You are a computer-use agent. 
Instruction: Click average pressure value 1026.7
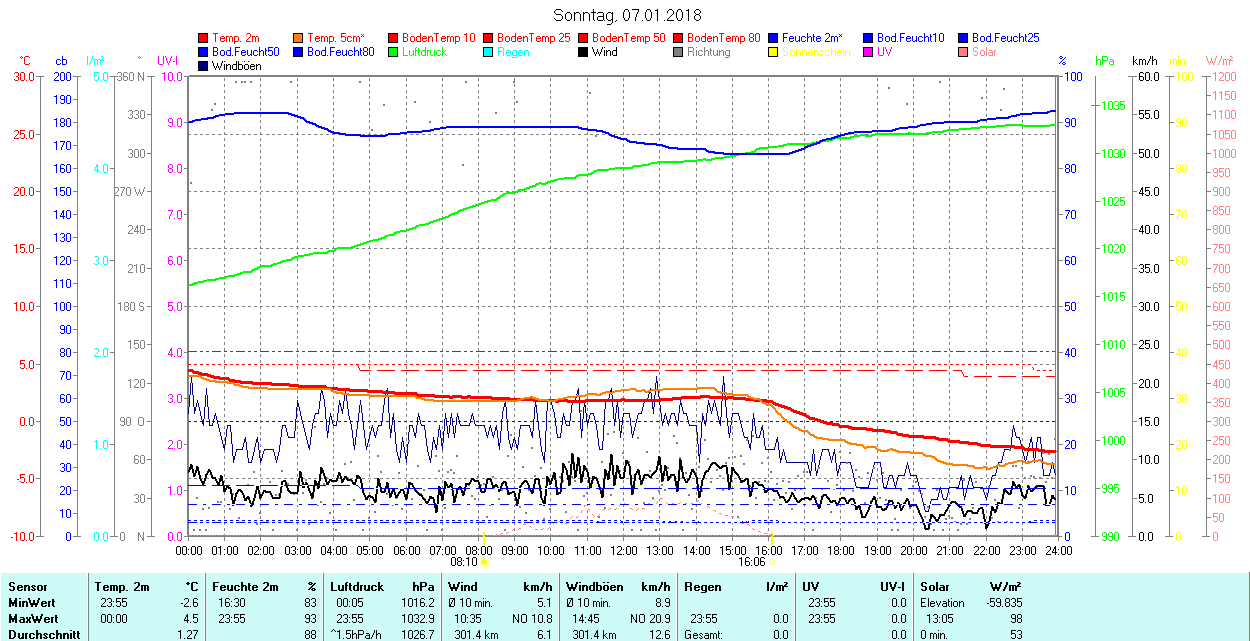tap(418, 635)
